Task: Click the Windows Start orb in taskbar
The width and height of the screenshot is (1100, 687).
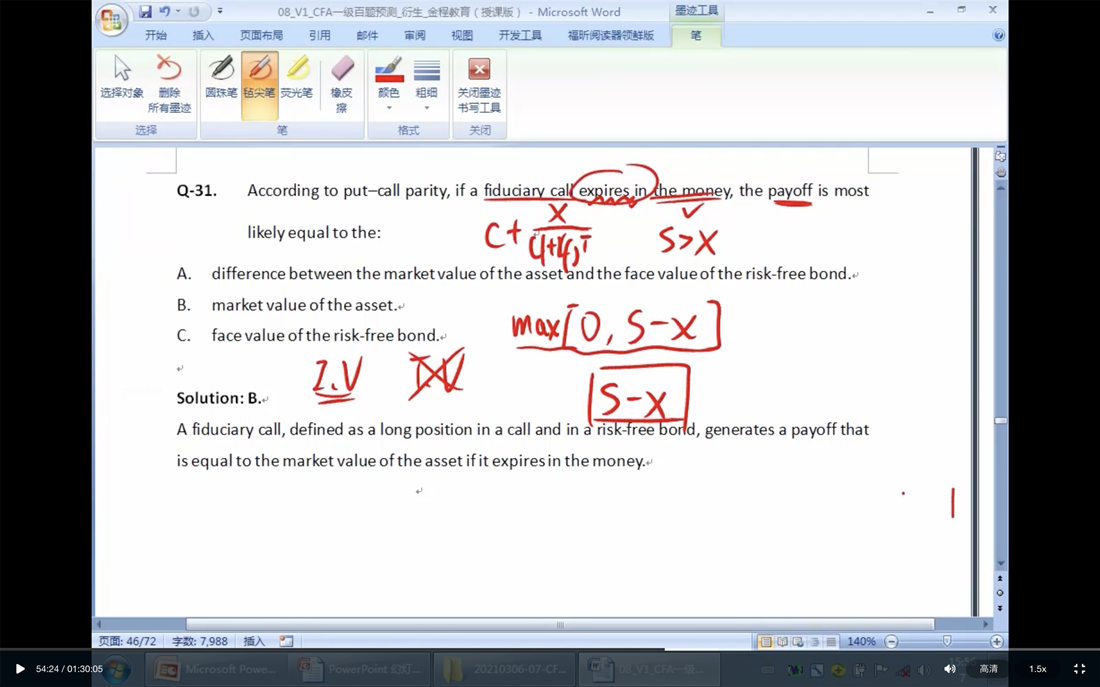Action: click(x=116, y=669)
